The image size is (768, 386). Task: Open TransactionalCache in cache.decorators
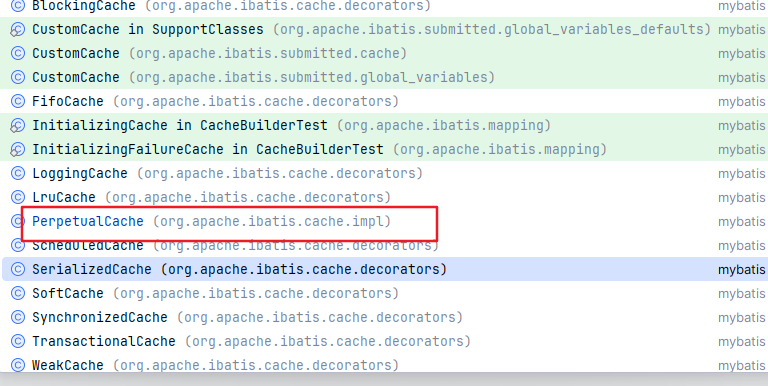point(384,341)
